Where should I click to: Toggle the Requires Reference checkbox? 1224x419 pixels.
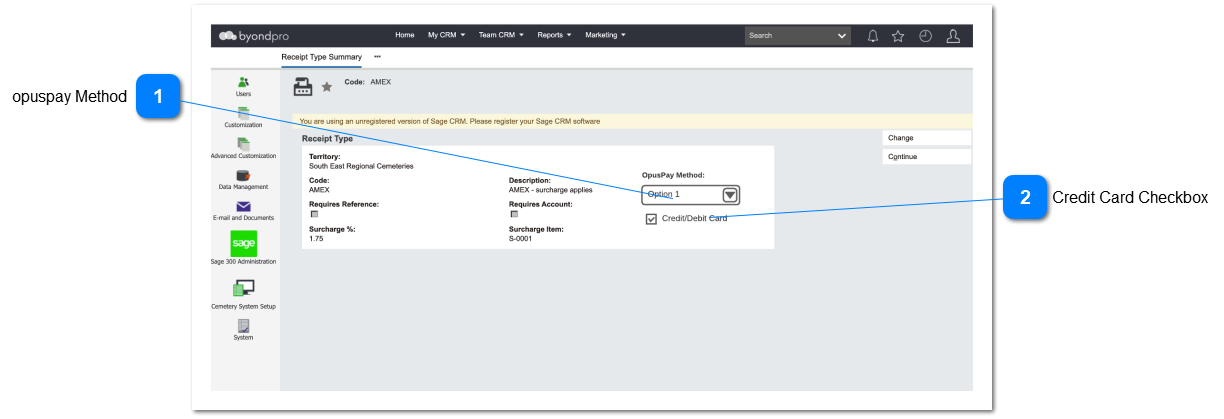314,213
